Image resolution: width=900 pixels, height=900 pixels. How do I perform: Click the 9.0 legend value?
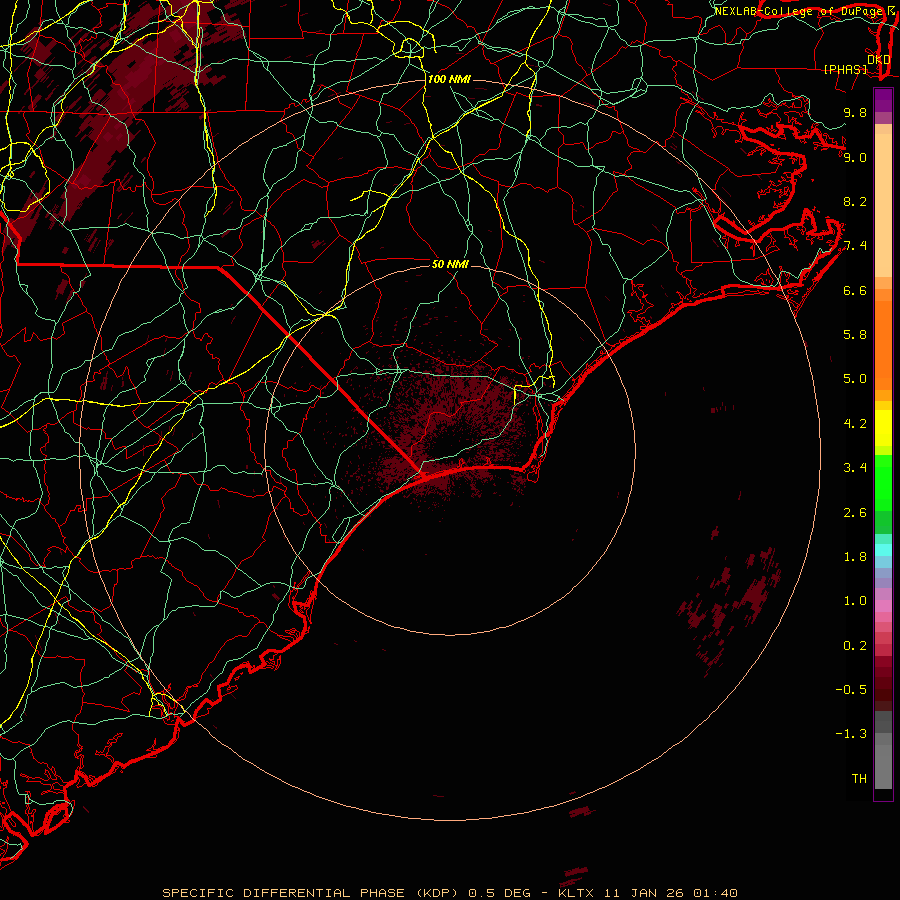tap(855, 157)
